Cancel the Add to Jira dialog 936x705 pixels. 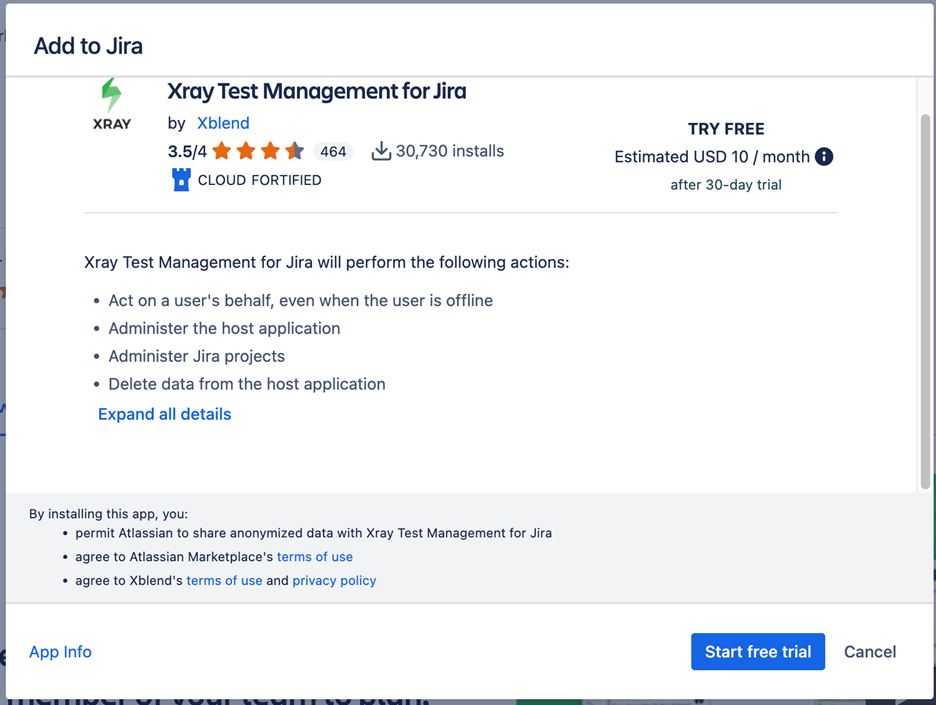870,652
